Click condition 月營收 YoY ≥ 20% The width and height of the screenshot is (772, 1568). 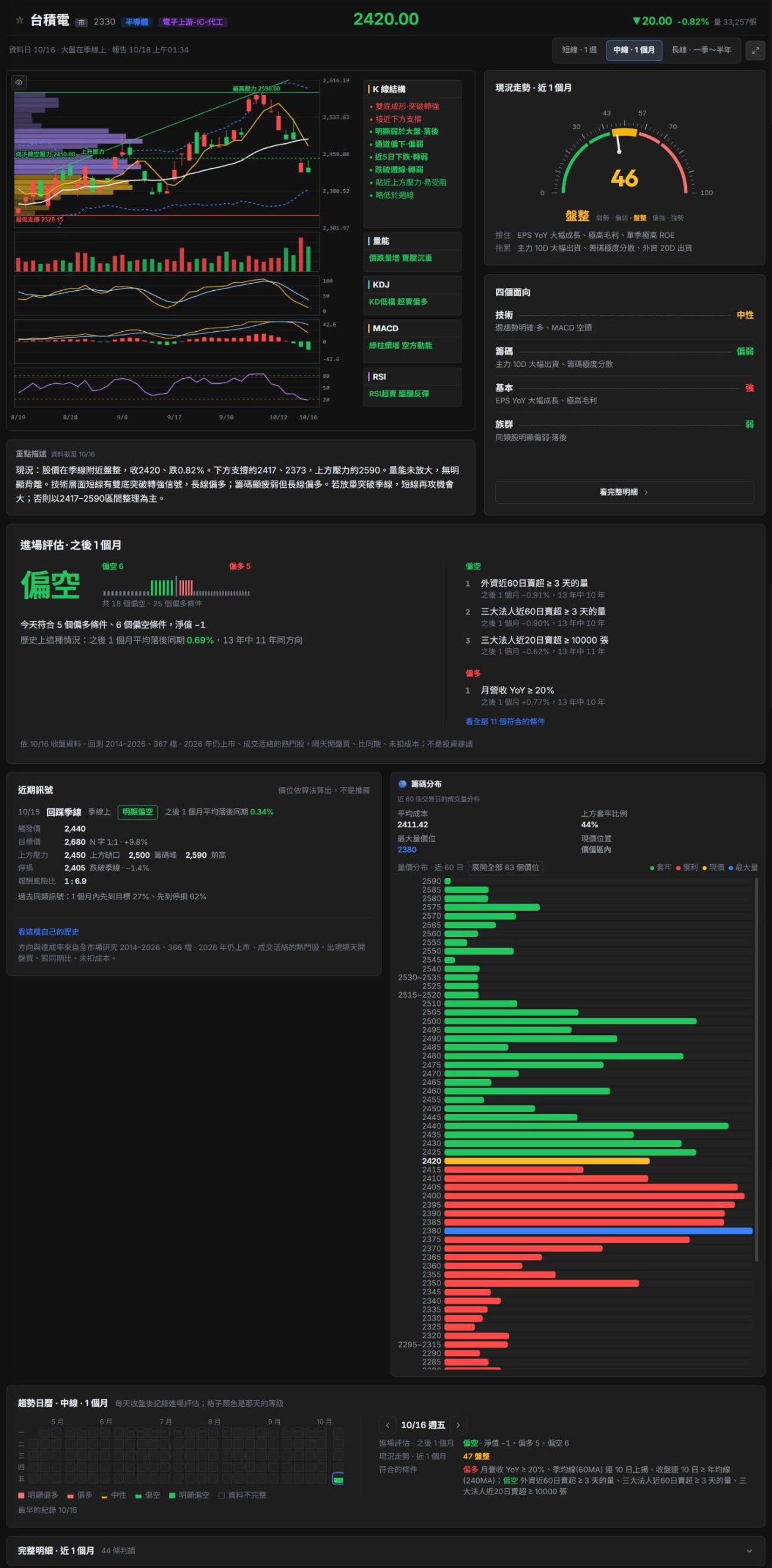coord(517,690)
